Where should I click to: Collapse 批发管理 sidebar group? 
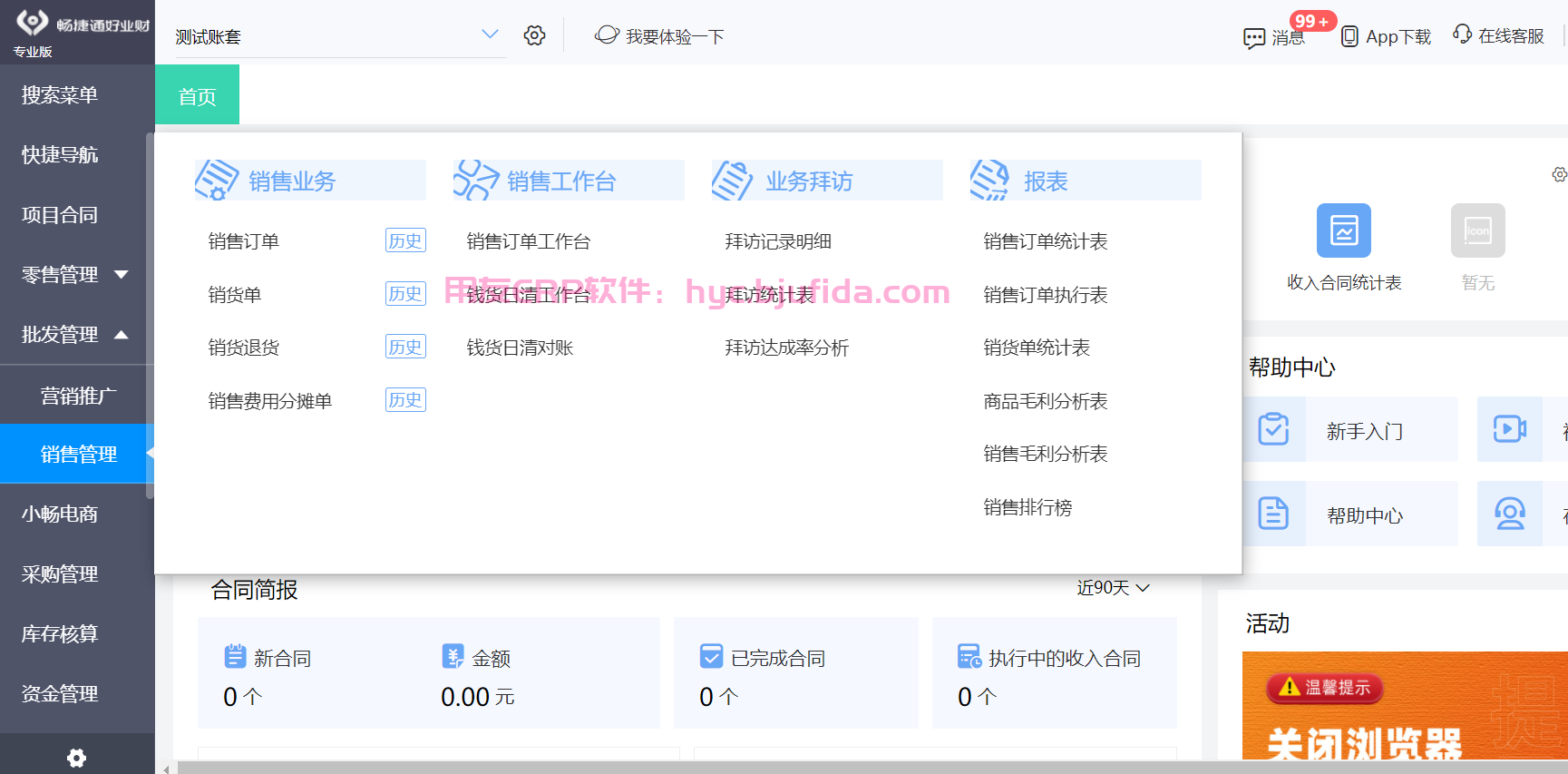77,334
